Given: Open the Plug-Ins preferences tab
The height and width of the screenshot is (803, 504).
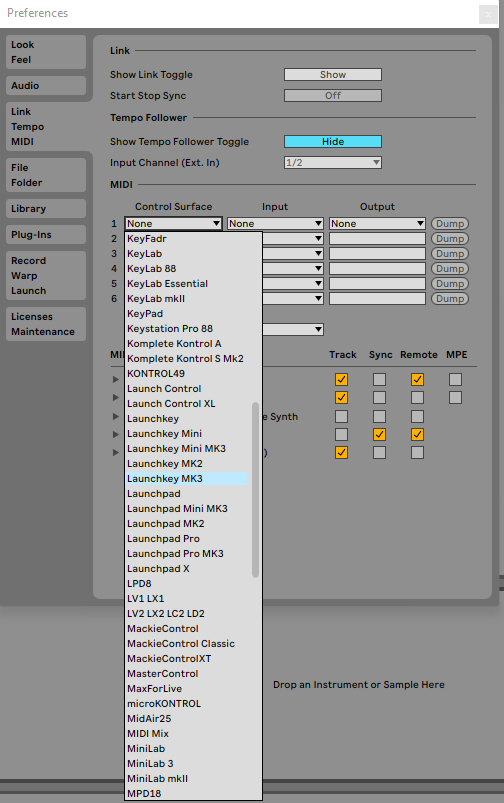Looking at the screenshot, I should [x=46, y=235].
